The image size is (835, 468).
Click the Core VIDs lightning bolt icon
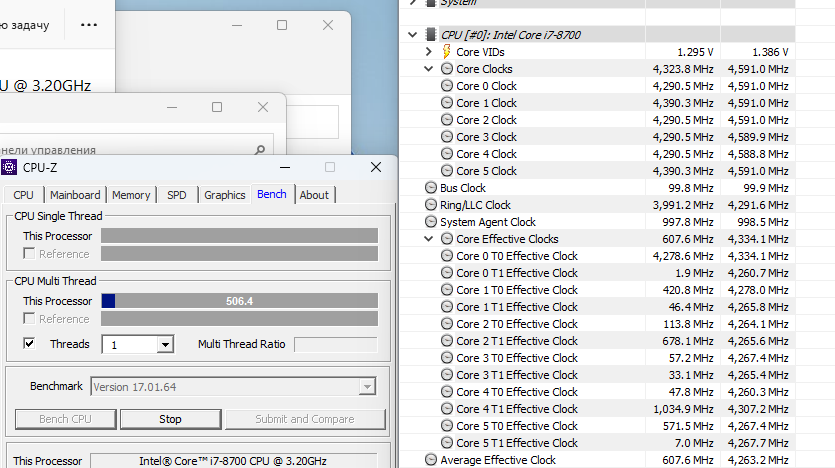(x=447, y=52)
